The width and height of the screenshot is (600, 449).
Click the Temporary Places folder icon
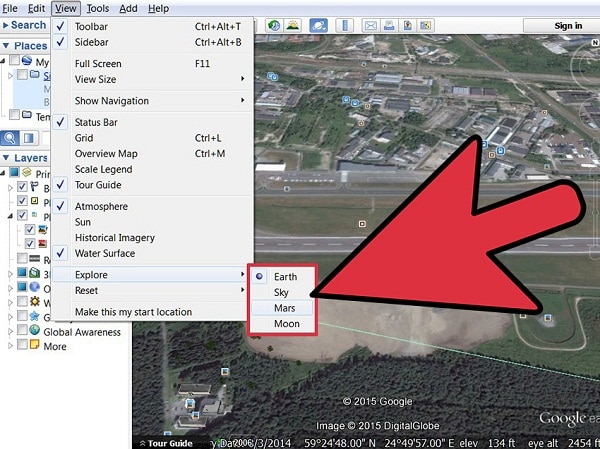tap(27, 114)
